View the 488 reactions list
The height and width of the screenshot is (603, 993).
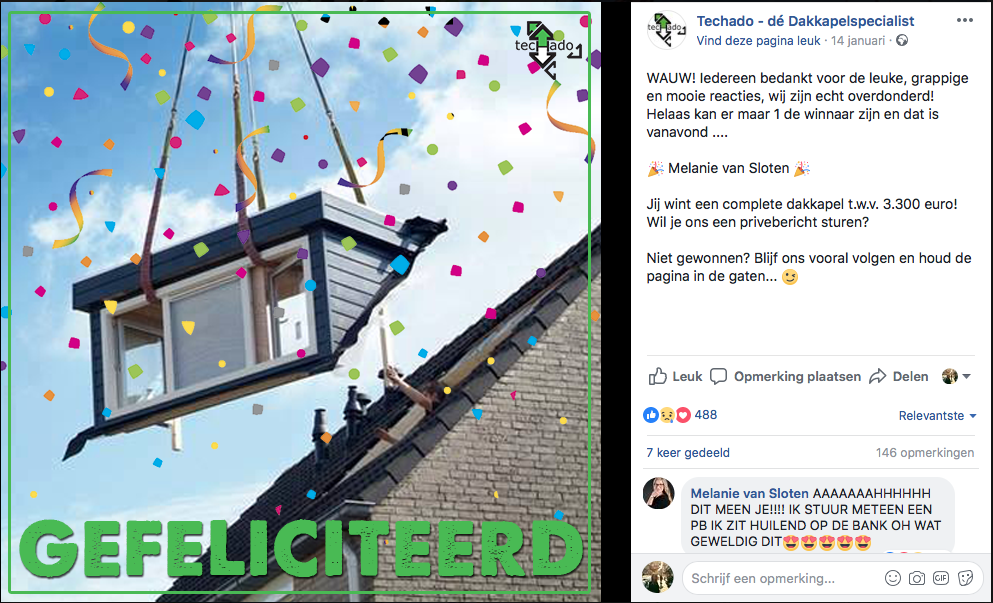[705, 415]
